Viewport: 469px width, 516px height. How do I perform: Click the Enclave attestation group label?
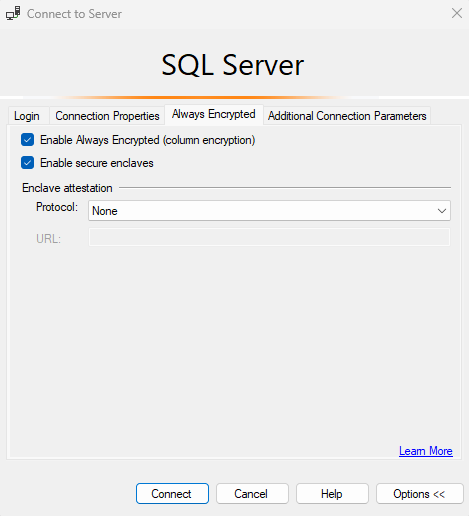click(67, 188)
